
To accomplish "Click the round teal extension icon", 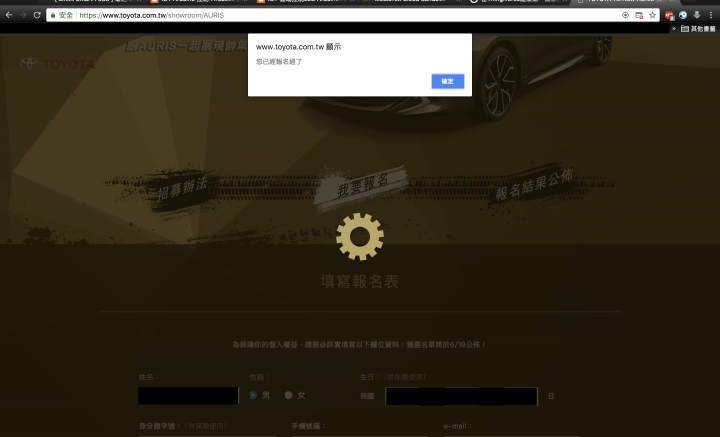I will tap(683, 15).
